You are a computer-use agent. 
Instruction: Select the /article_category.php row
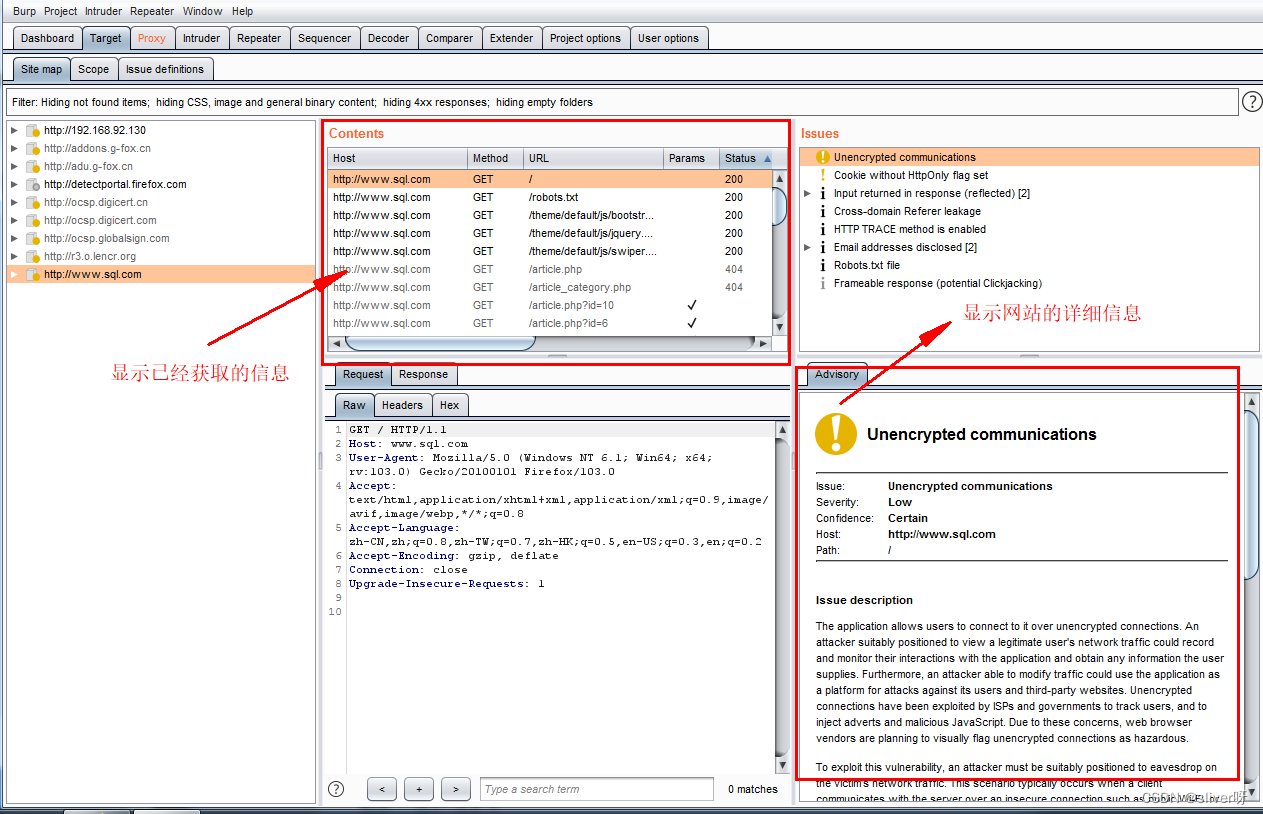coord(550,287)
